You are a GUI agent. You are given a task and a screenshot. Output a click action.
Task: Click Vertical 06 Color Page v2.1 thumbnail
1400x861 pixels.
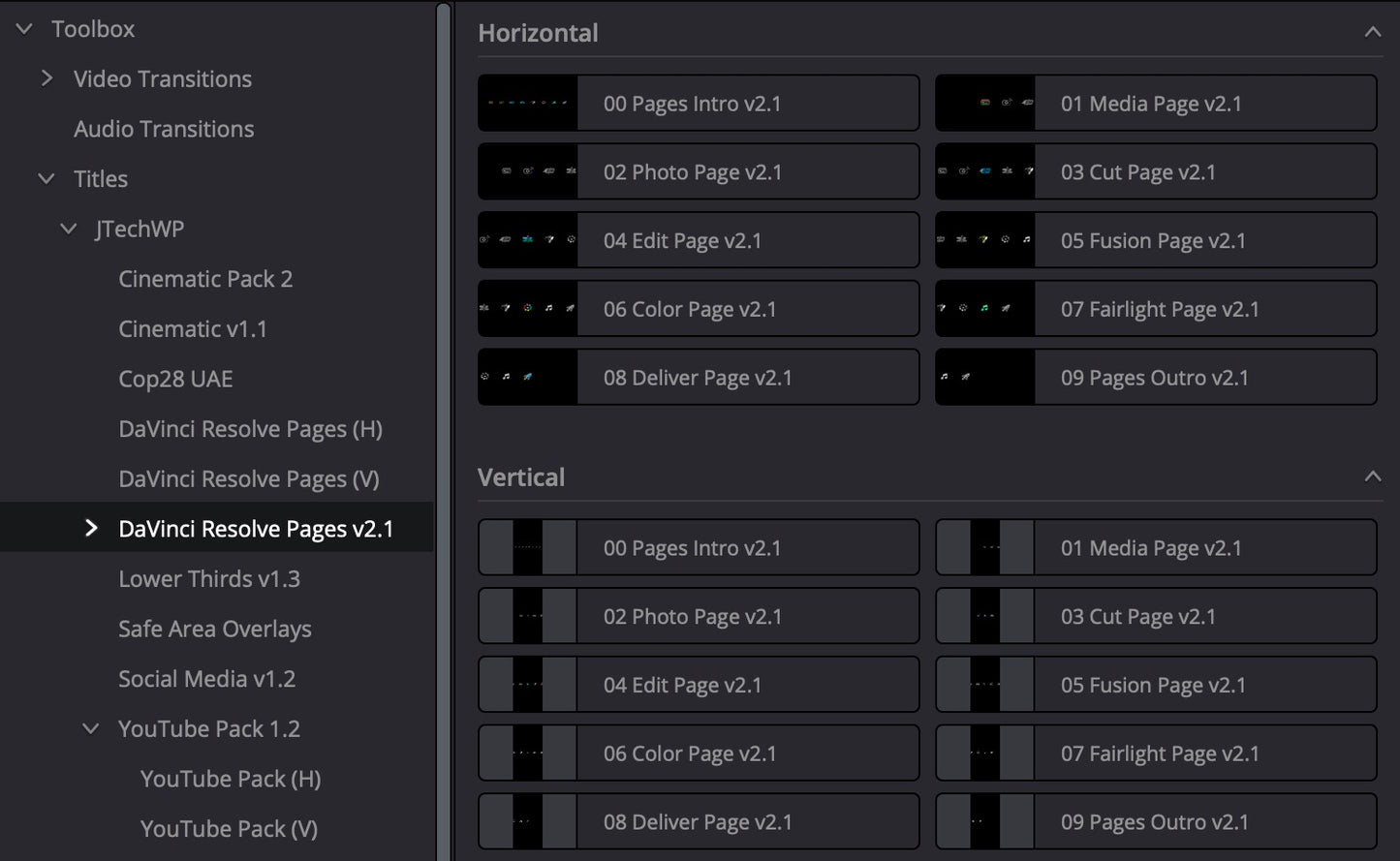click(x=528, y=753)
